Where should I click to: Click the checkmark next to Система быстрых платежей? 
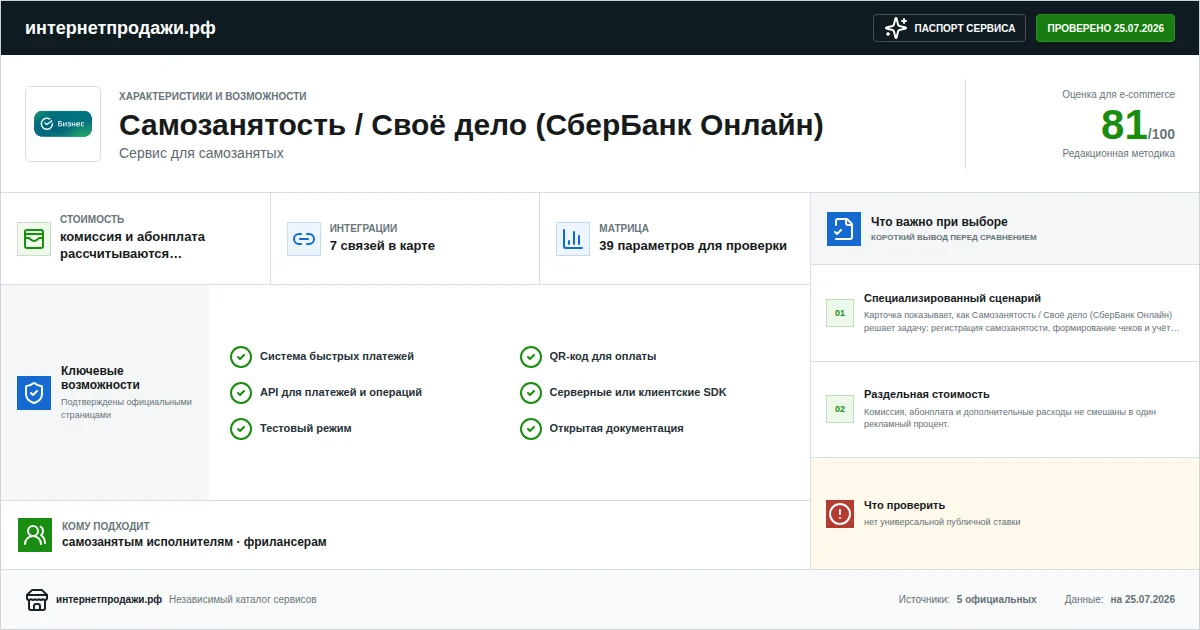241,357
